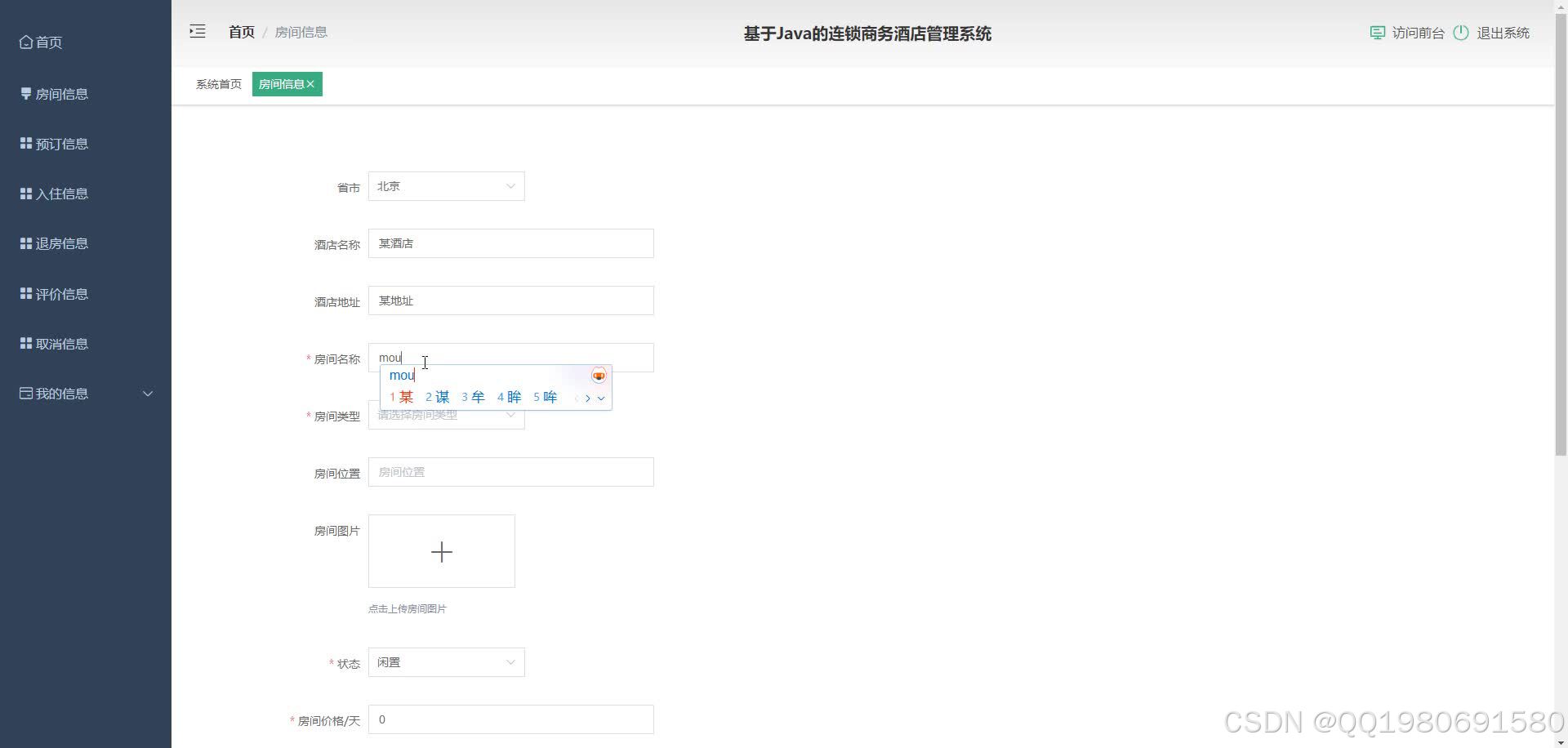Expand the 我的信息 submenu chevron
This screenshot has height=748, width=1568.
[148, 394]
